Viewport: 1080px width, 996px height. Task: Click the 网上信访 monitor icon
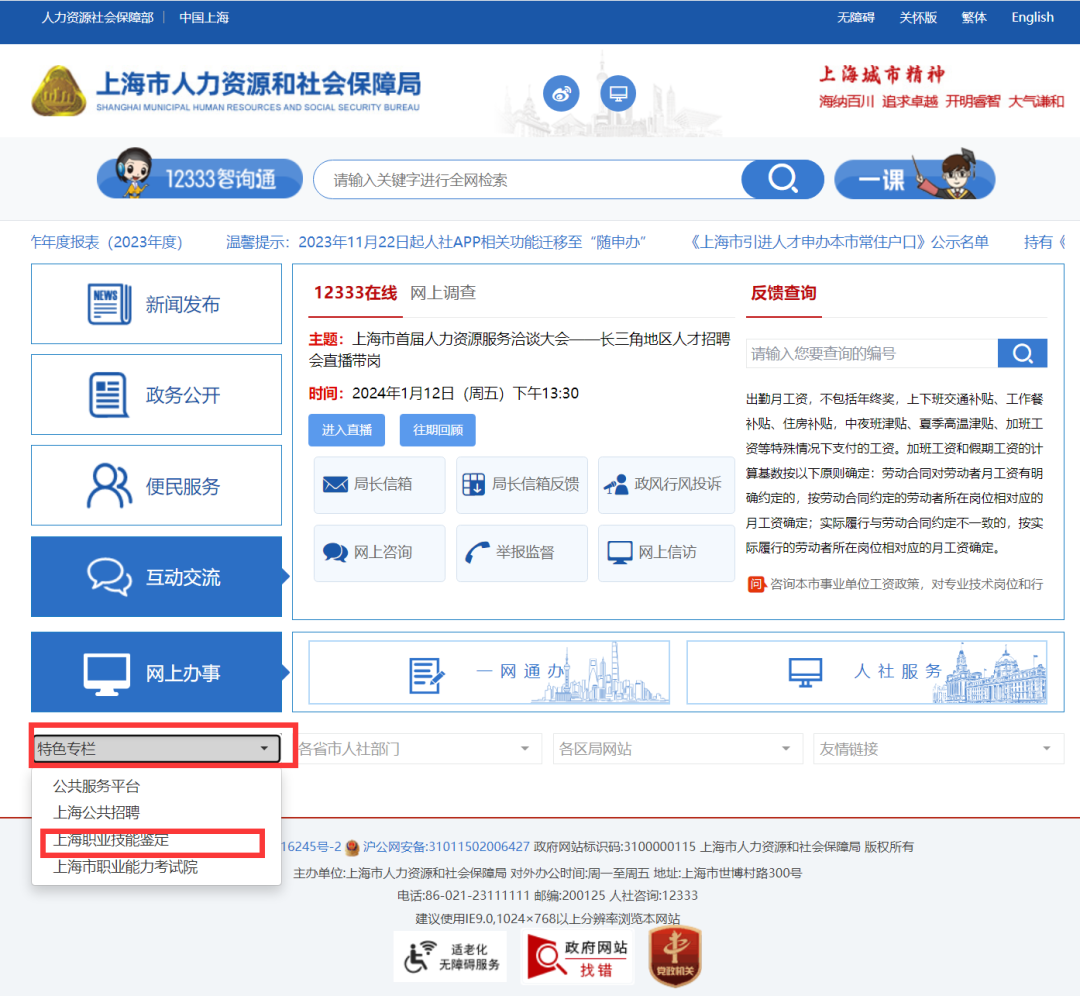(619, 553)
